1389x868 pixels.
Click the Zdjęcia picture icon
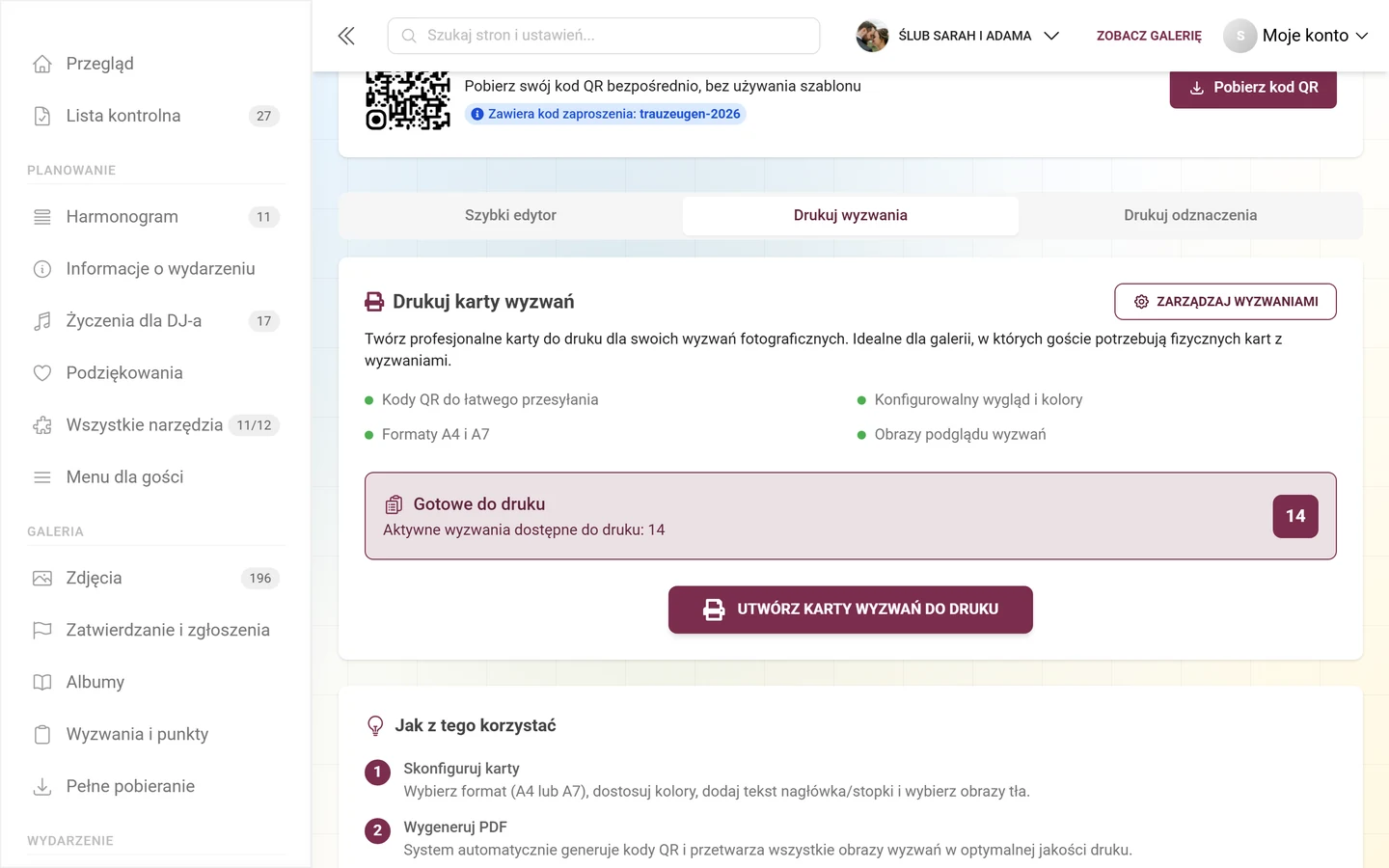point(42,579)
